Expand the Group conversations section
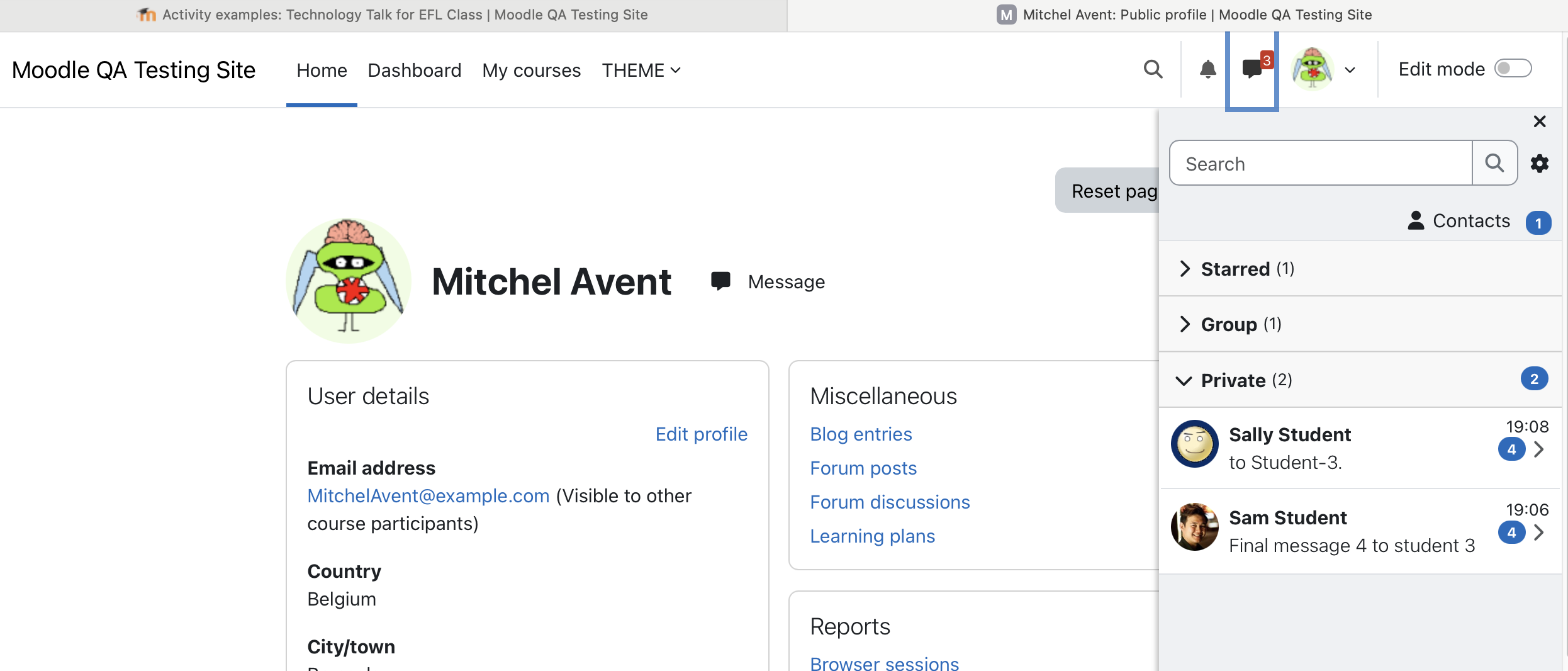 1359,324
